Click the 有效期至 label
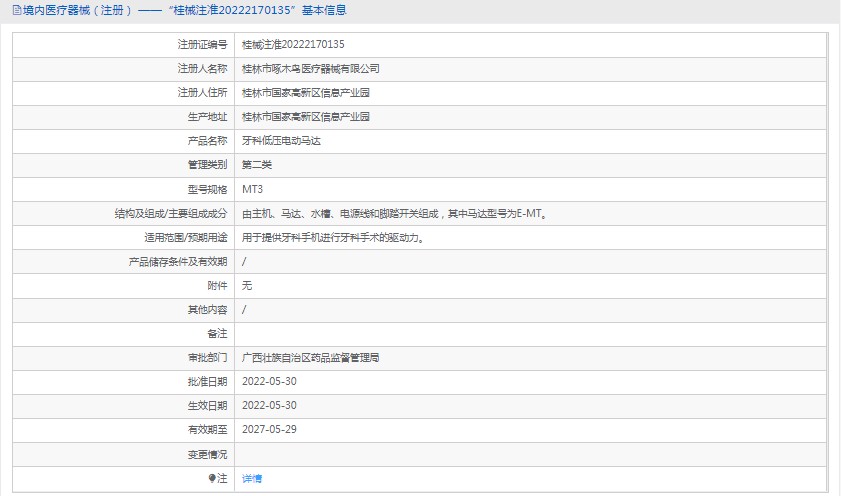 point(208,430)
